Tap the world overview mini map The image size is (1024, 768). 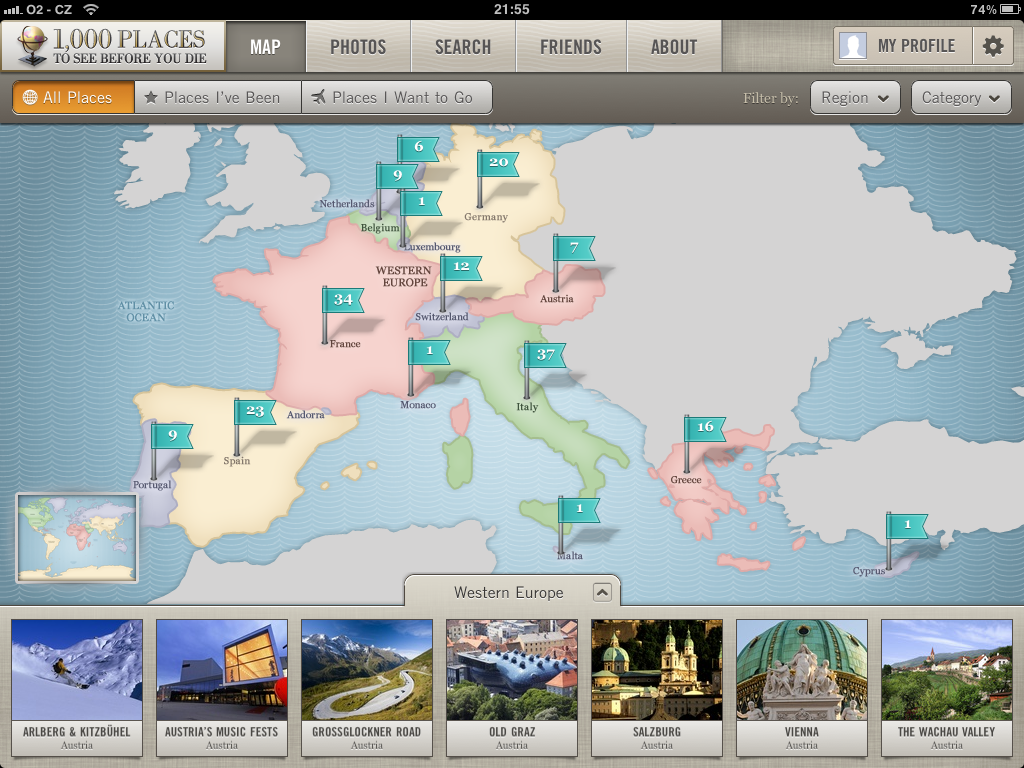77,538
